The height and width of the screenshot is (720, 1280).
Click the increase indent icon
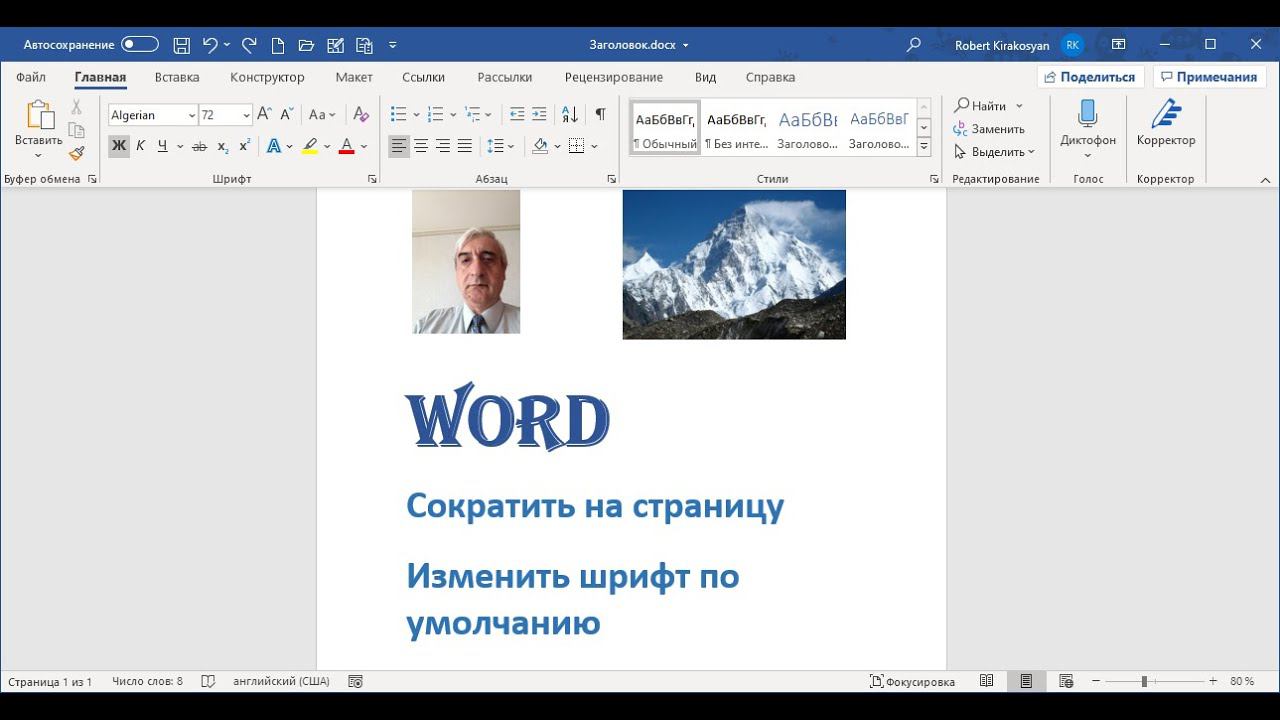coord(539,115)
